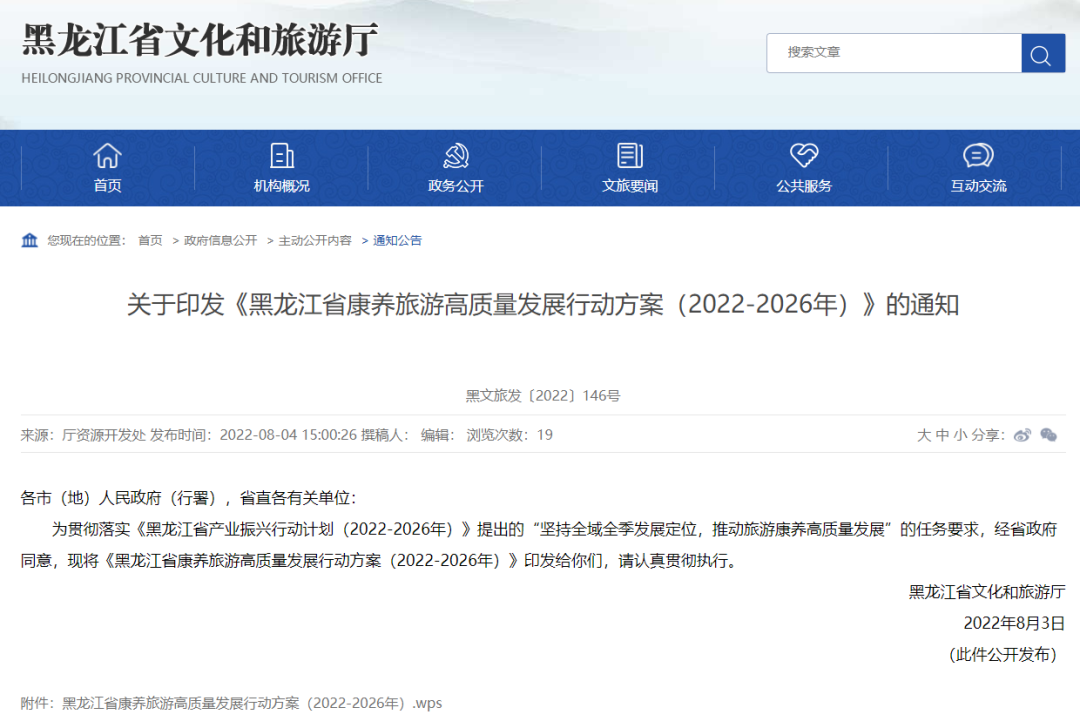The height and width of the screenshot is (728, 1080).
Task: Set font size to large 大
Action: [x=924, y=435]
